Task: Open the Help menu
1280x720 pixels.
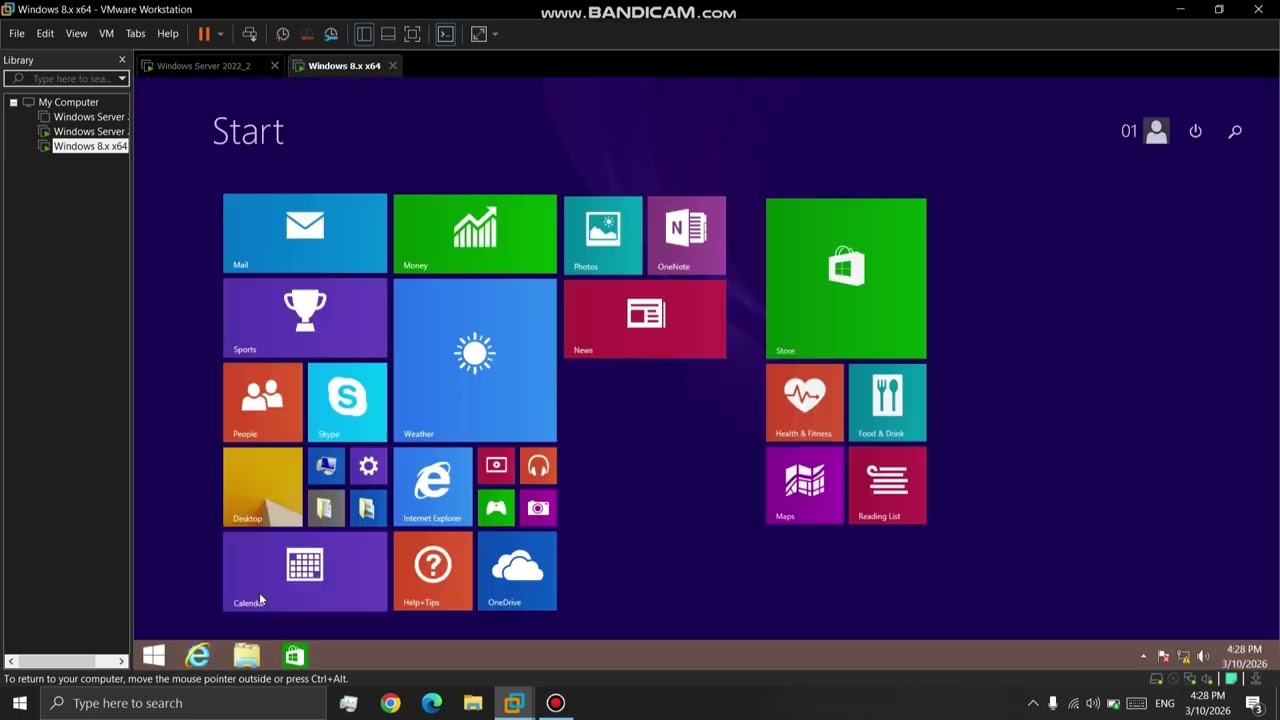Action: pos(168,34)
